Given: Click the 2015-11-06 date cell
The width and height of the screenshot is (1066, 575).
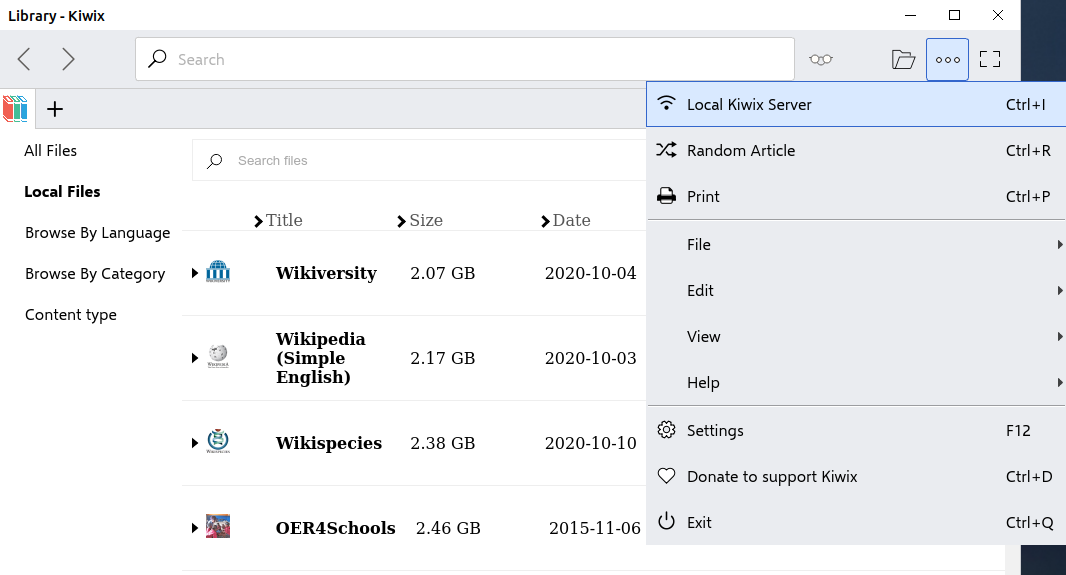Looking at the screenshot, I should coord(595,528).
